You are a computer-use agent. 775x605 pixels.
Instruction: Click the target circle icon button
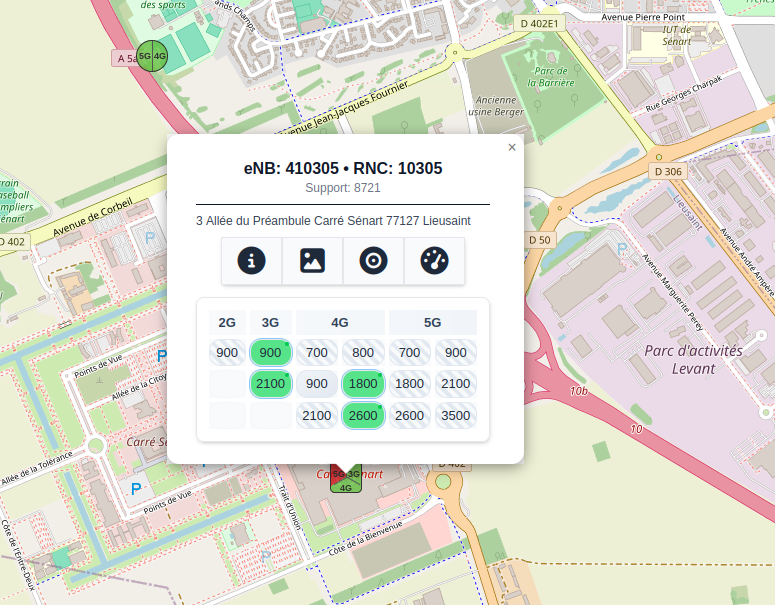(373, 261)
